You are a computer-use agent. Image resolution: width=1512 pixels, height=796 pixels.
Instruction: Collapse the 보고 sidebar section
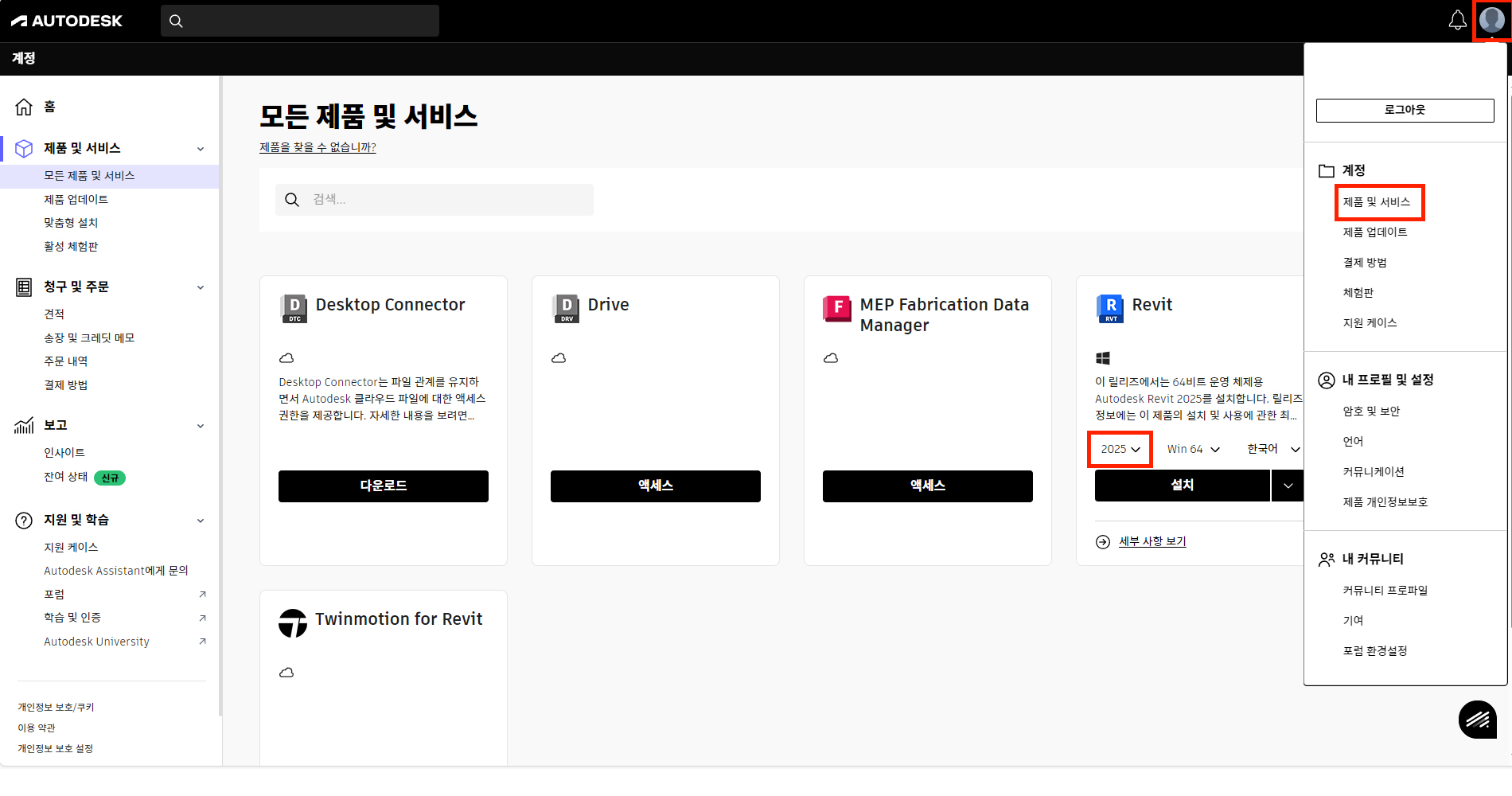point(201,426)
